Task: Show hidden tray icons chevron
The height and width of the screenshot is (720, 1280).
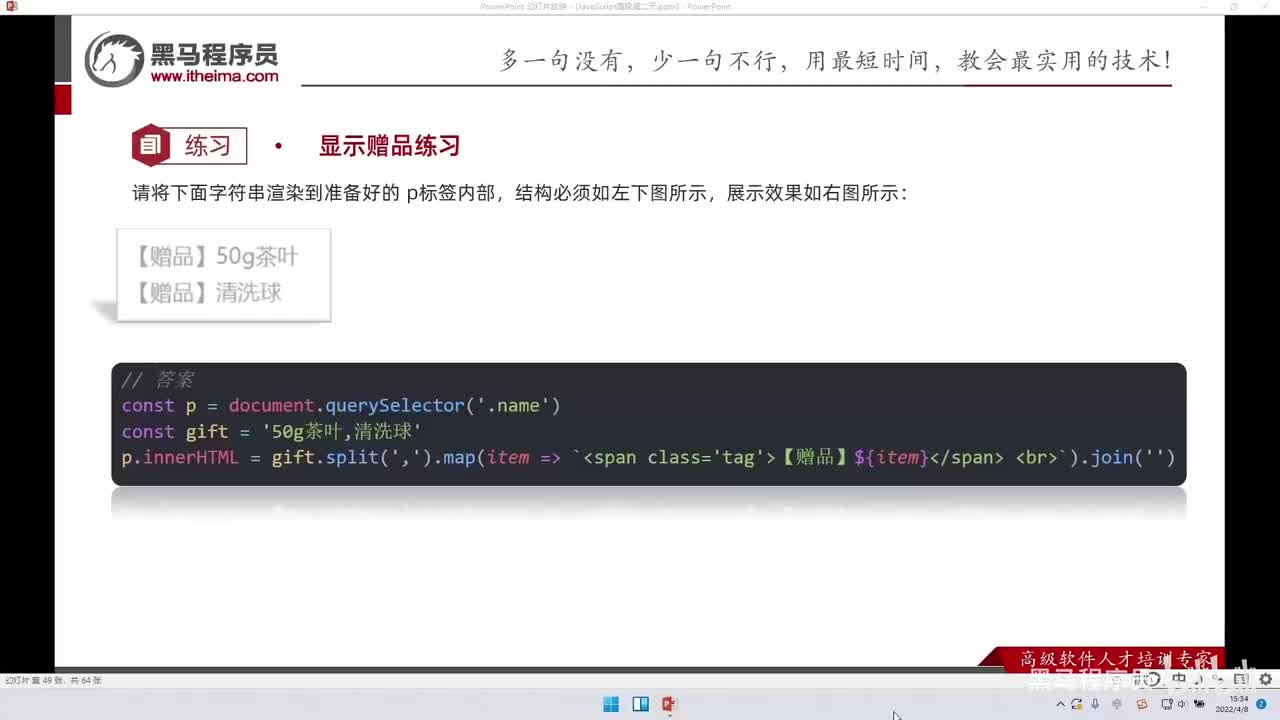Action: (x=1060, y=704)
